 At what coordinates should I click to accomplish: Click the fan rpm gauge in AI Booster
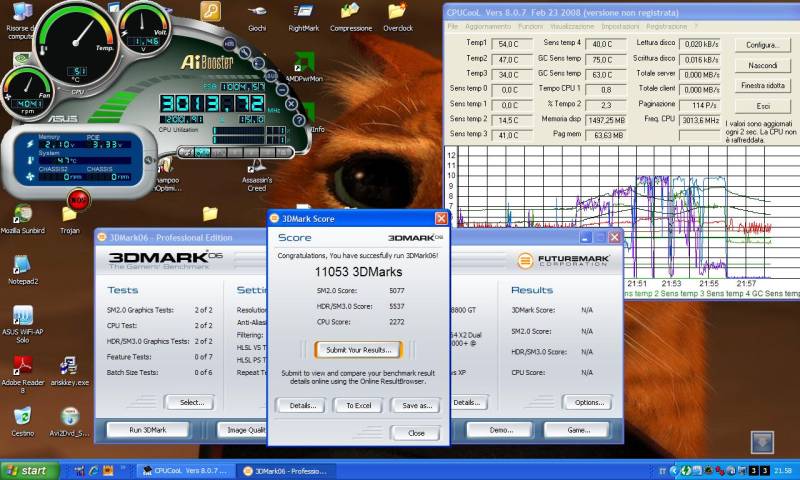pyautogui.click(x=27, y=93)
